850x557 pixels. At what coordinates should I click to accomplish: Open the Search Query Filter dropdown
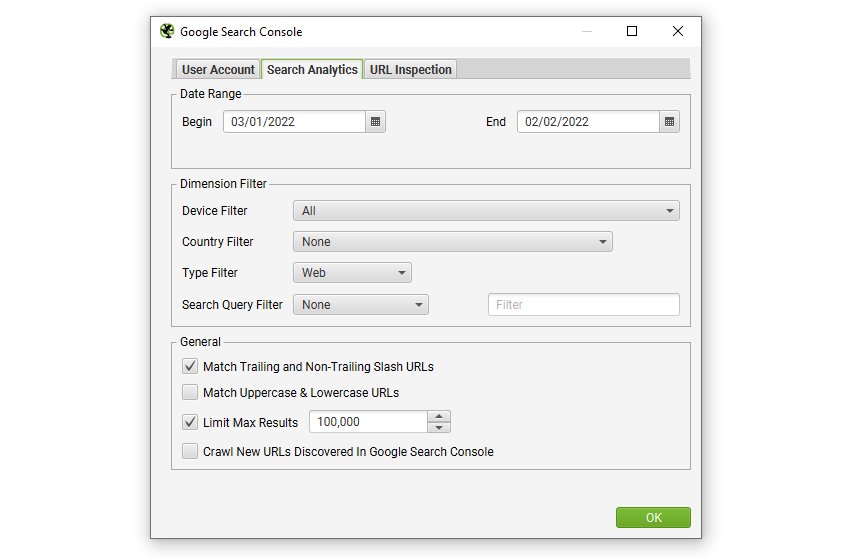pos(360,305)
